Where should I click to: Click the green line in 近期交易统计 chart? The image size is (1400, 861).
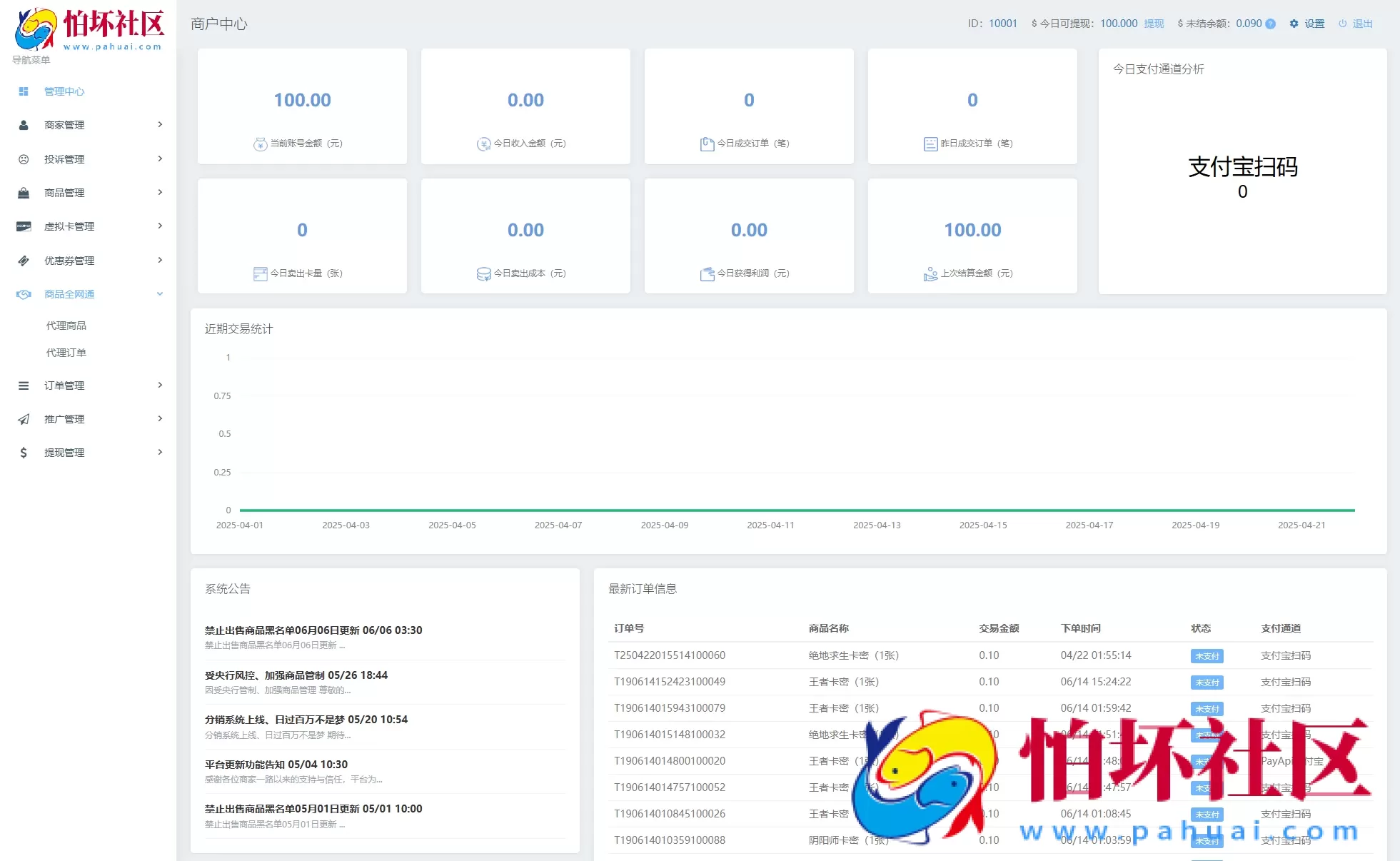tap(785, 510)
